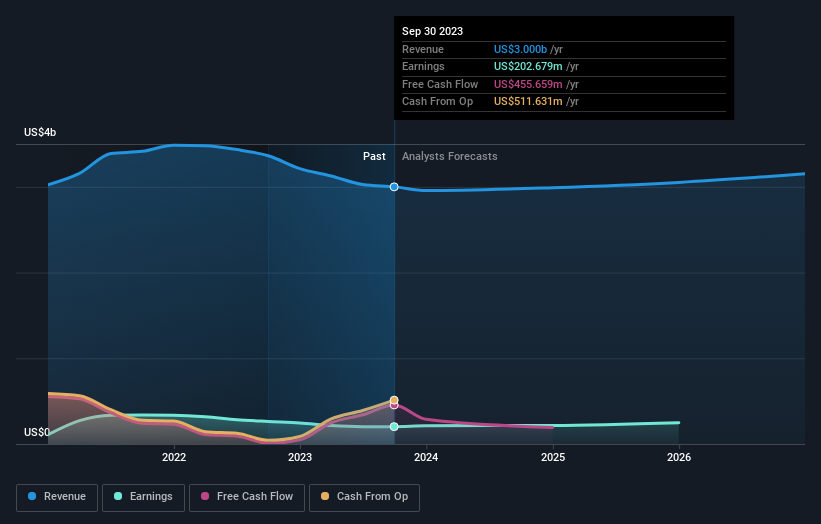
Task: Click the Analysts Forecasts label
Action: click(450, 156)
